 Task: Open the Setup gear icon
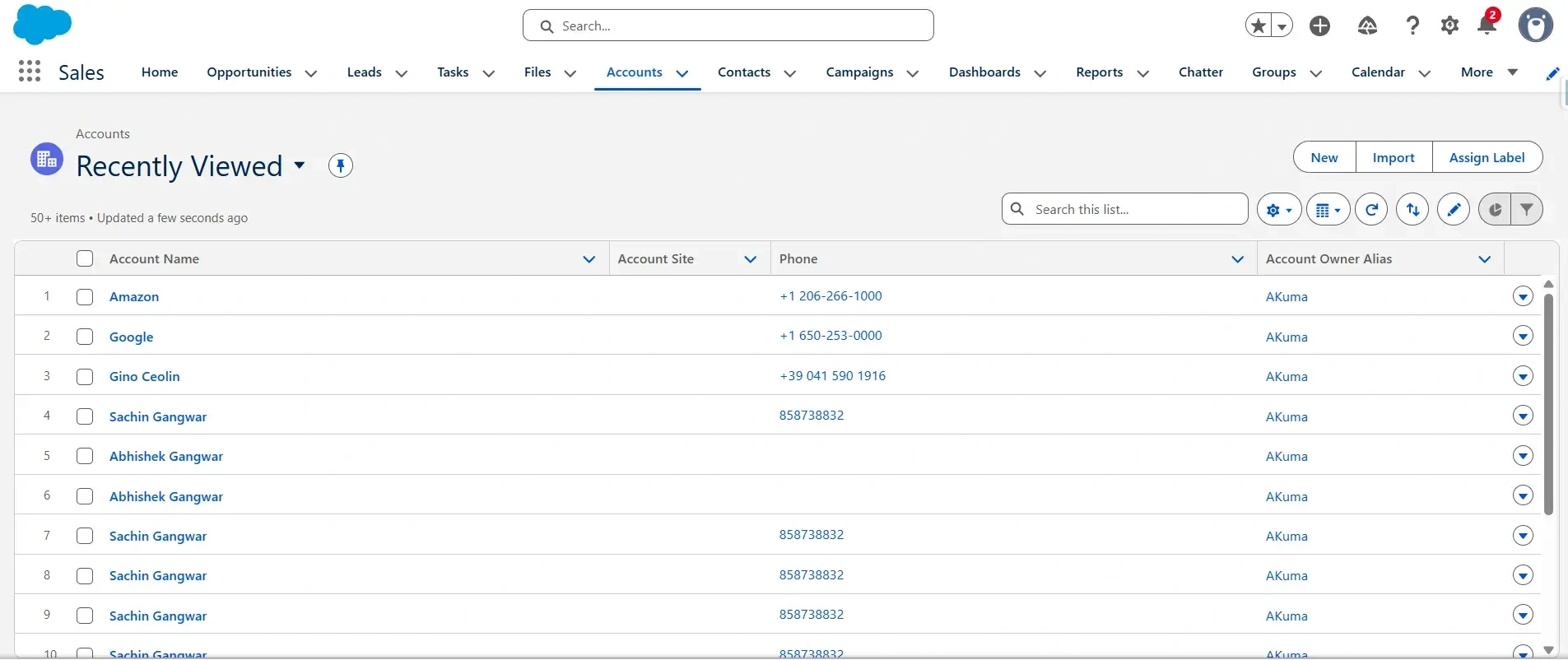pyautogui.click(x=1449, y=26)
